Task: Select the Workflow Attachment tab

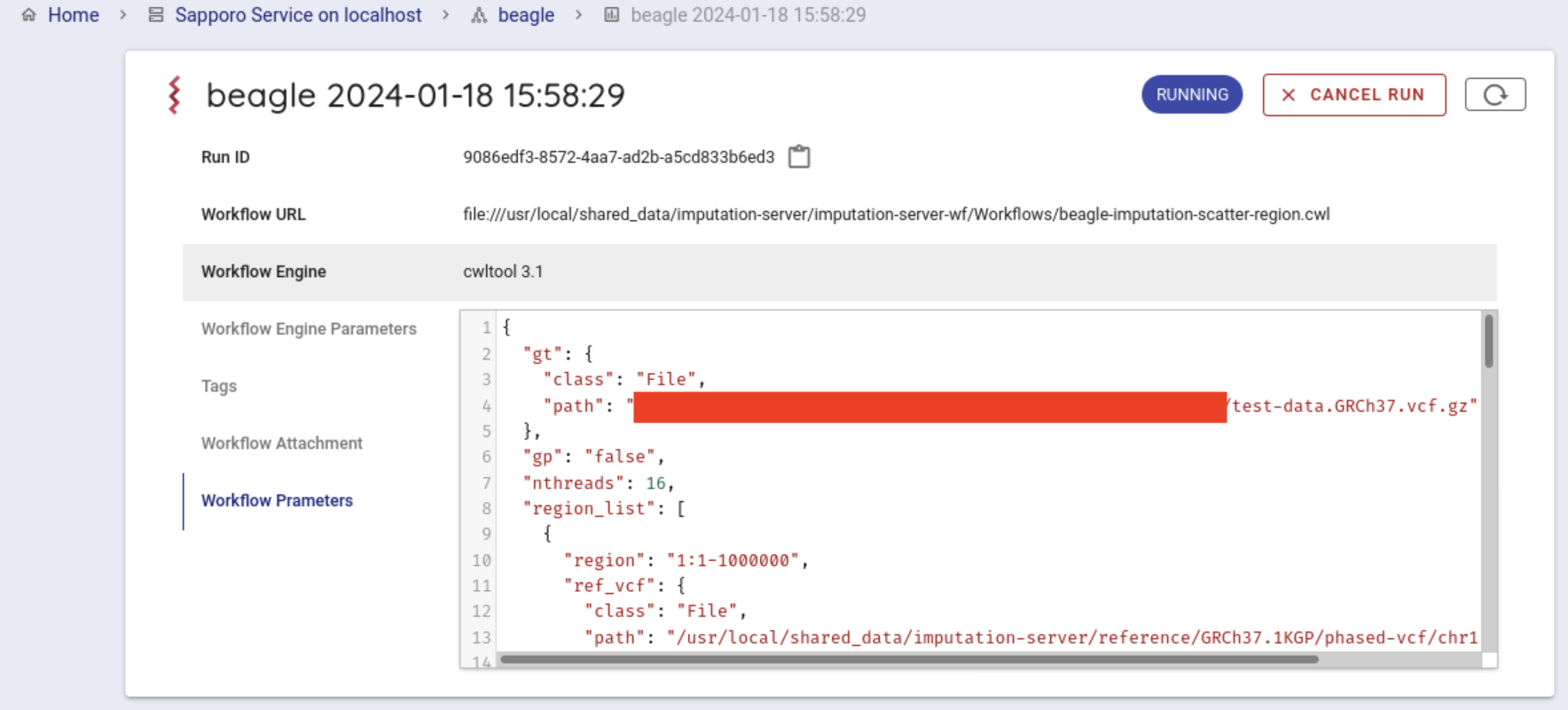Action: tap(282, 444)
